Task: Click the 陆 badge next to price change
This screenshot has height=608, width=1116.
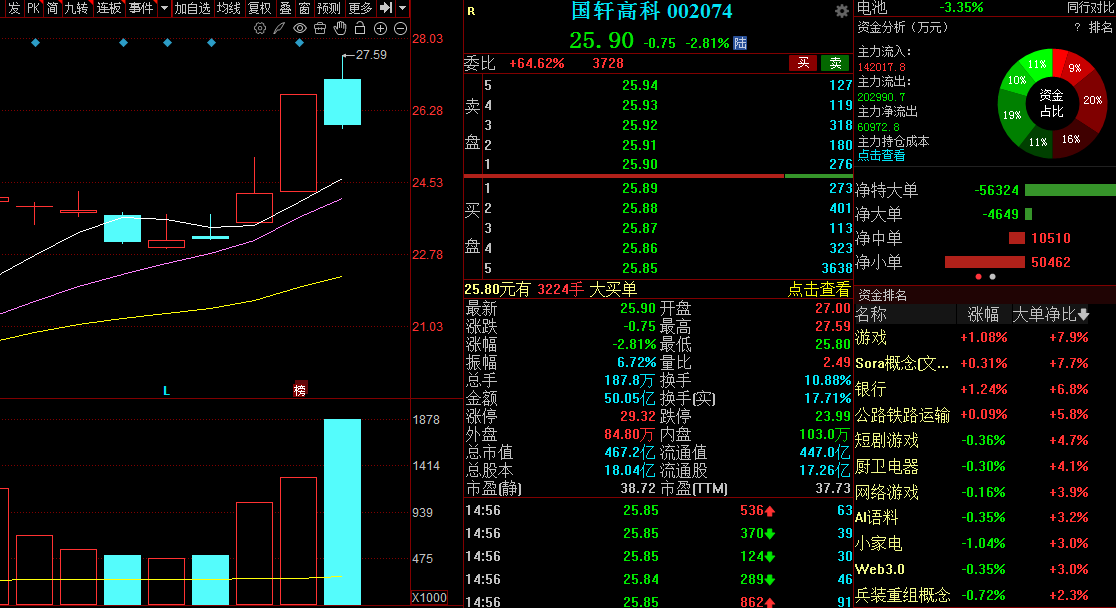Action: (x=740, y=43)
